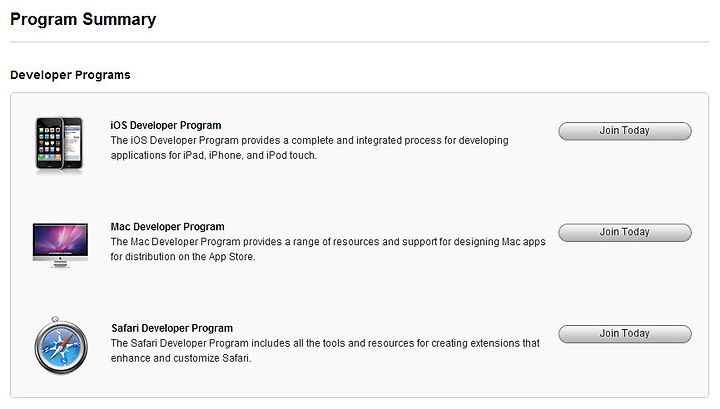
Task: Click the iMac desktop computer image
Action: (x=60, y=245)
